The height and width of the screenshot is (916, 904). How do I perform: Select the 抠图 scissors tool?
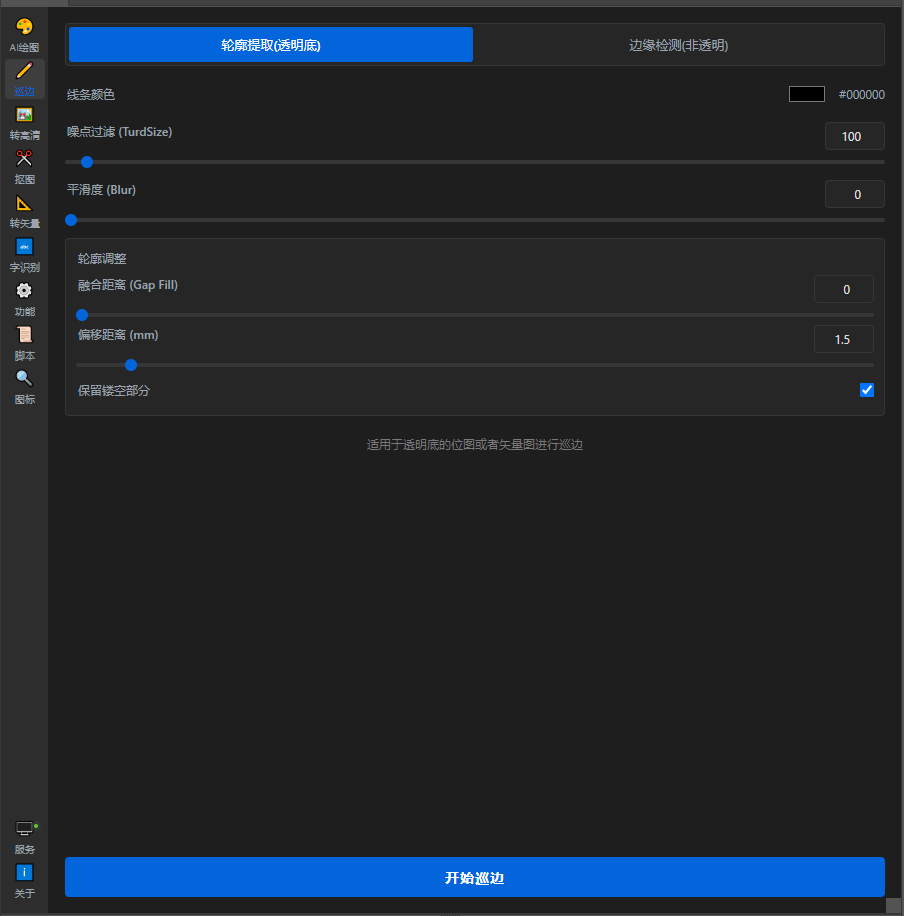click(24, 160)
